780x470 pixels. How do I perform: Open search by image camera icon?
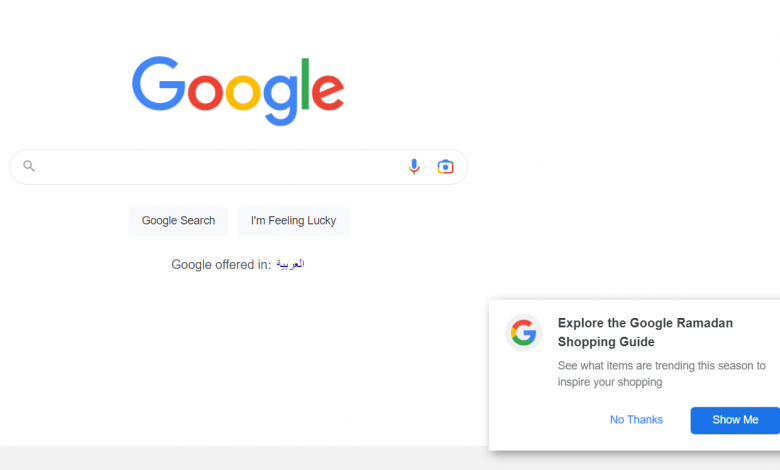(x=445, y=167)
